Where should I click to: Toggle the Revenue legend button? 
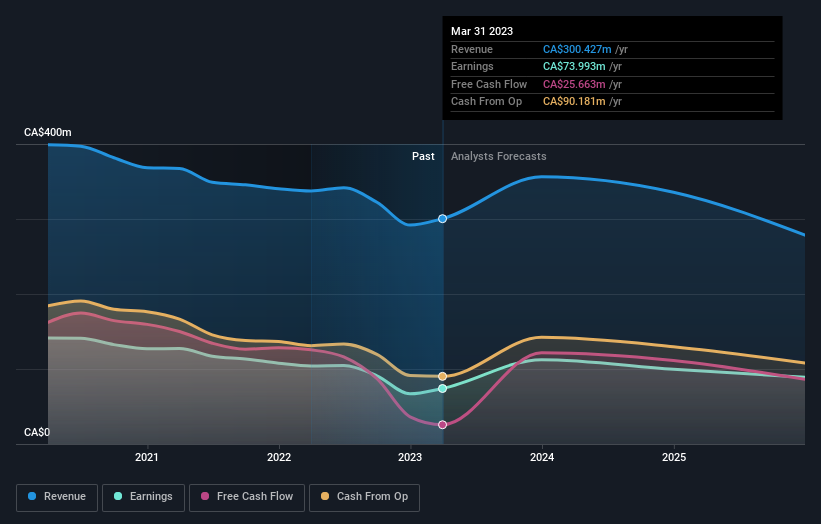[x=57, y=497]
